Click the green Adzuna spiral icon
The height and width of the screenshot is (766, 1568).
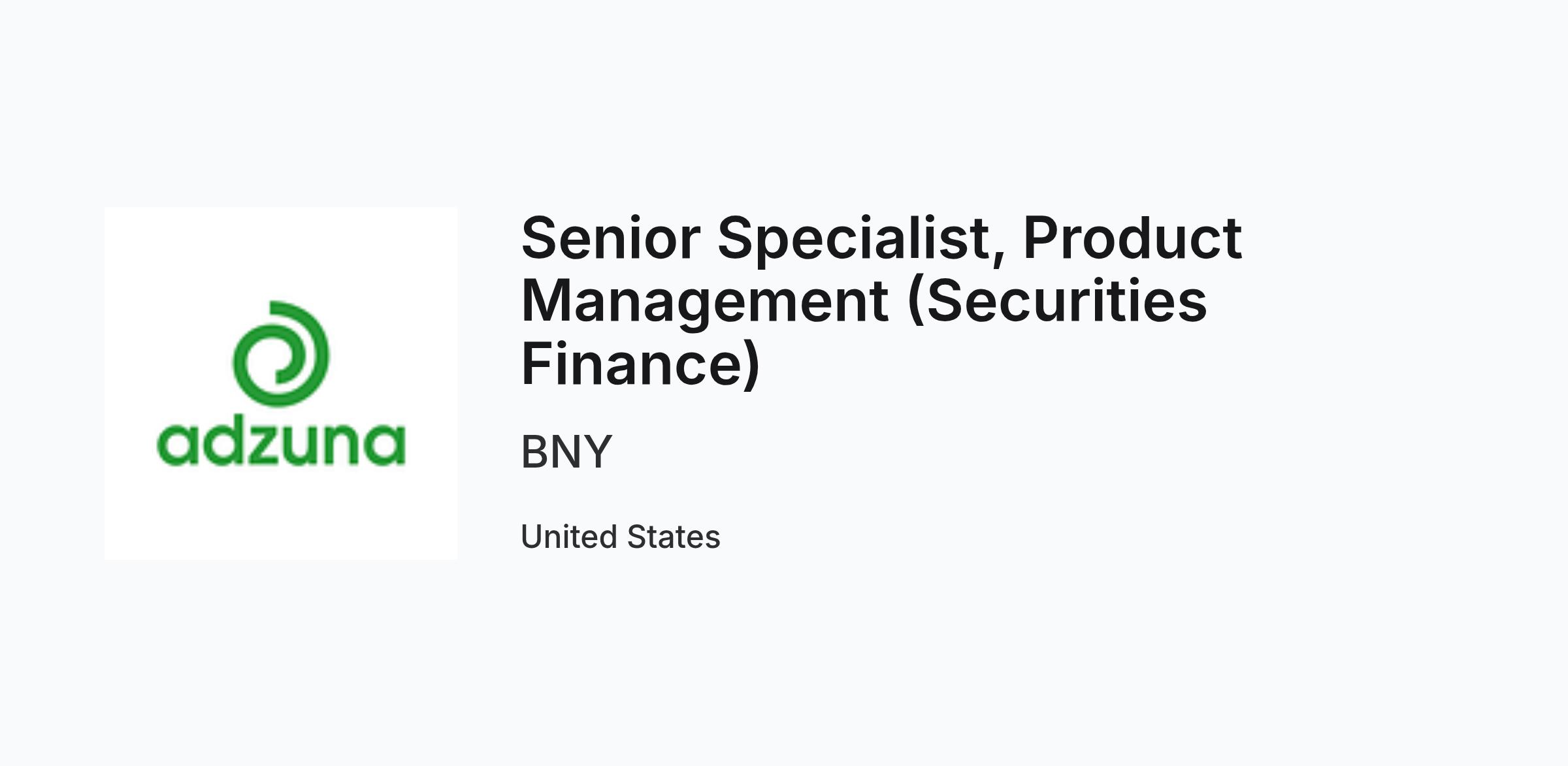coord(281,354)
